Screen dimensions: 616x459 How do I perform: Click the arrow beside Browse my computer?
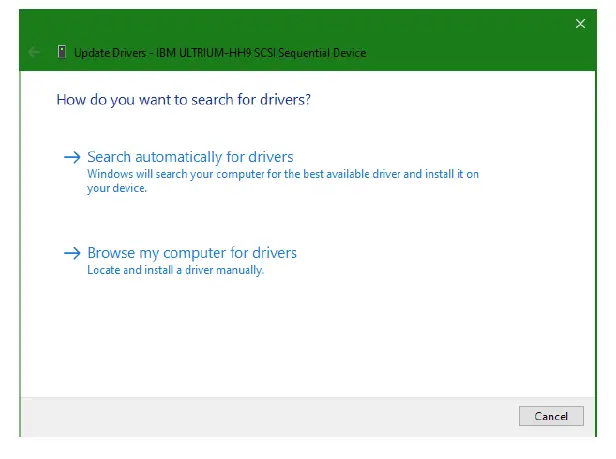point(72,253)
